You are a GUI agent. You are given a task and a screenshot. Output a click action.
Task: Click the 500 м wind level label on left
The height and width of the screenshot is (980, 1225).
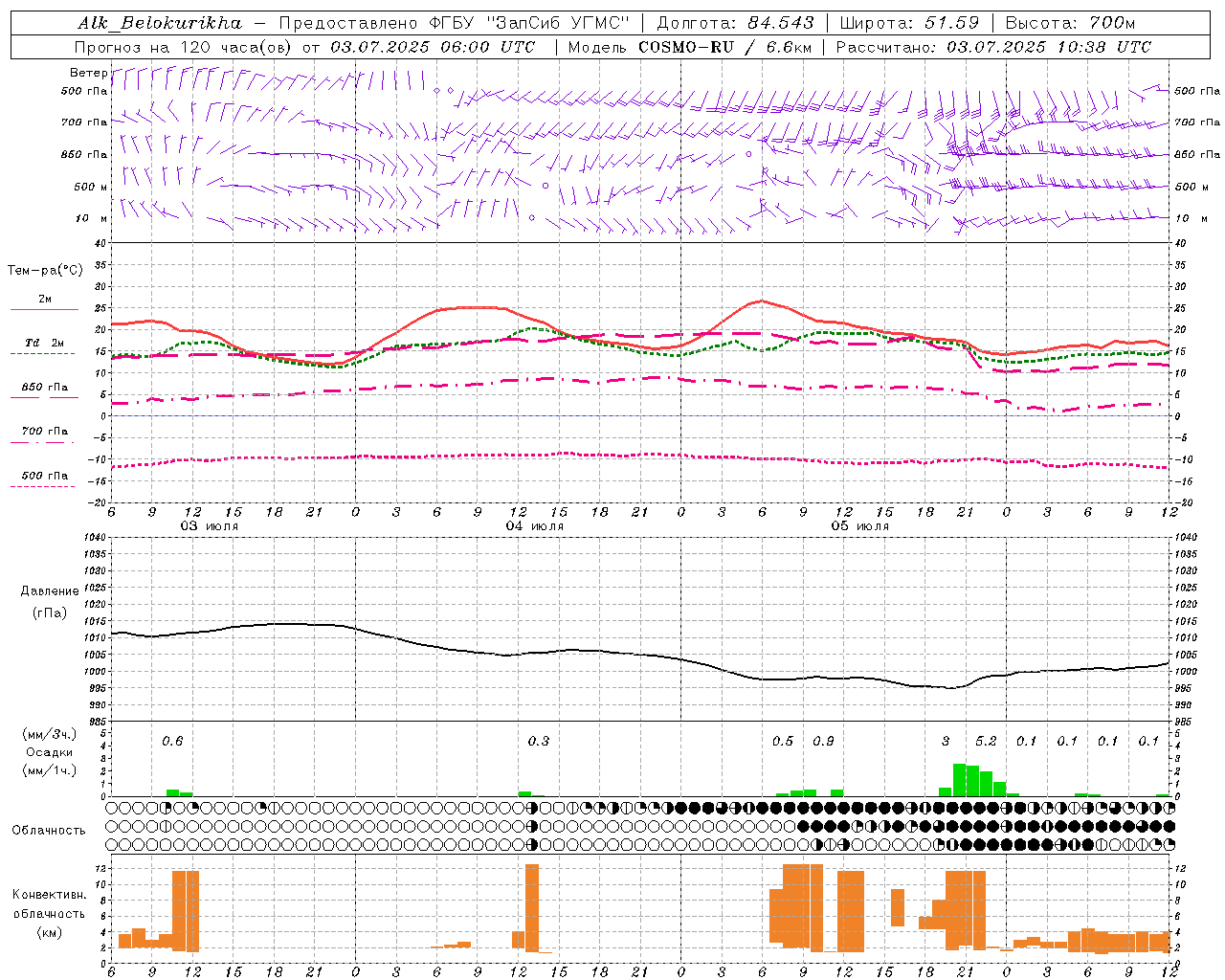(91, 187)
